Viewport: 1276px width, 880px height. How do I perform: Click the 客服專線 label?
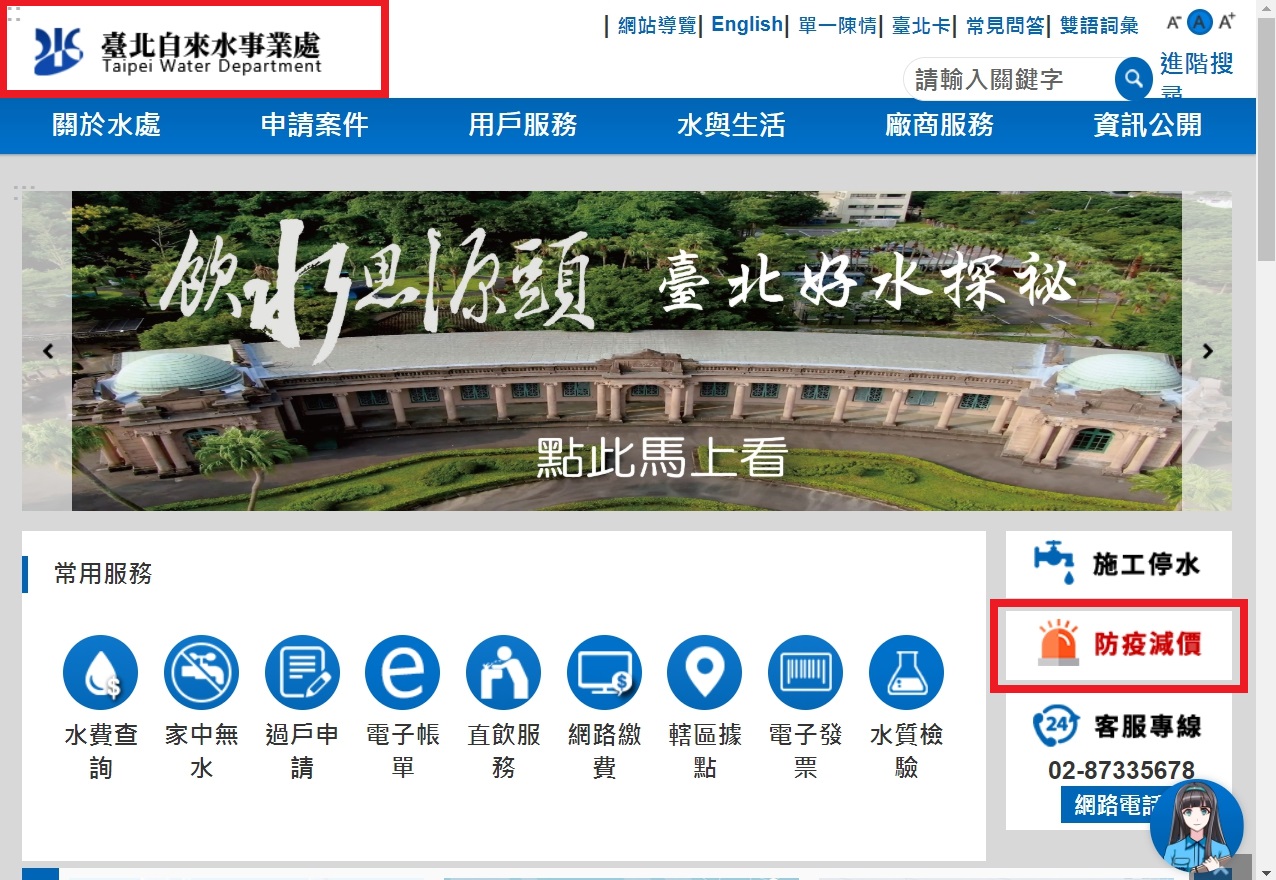coord(1148,727)
